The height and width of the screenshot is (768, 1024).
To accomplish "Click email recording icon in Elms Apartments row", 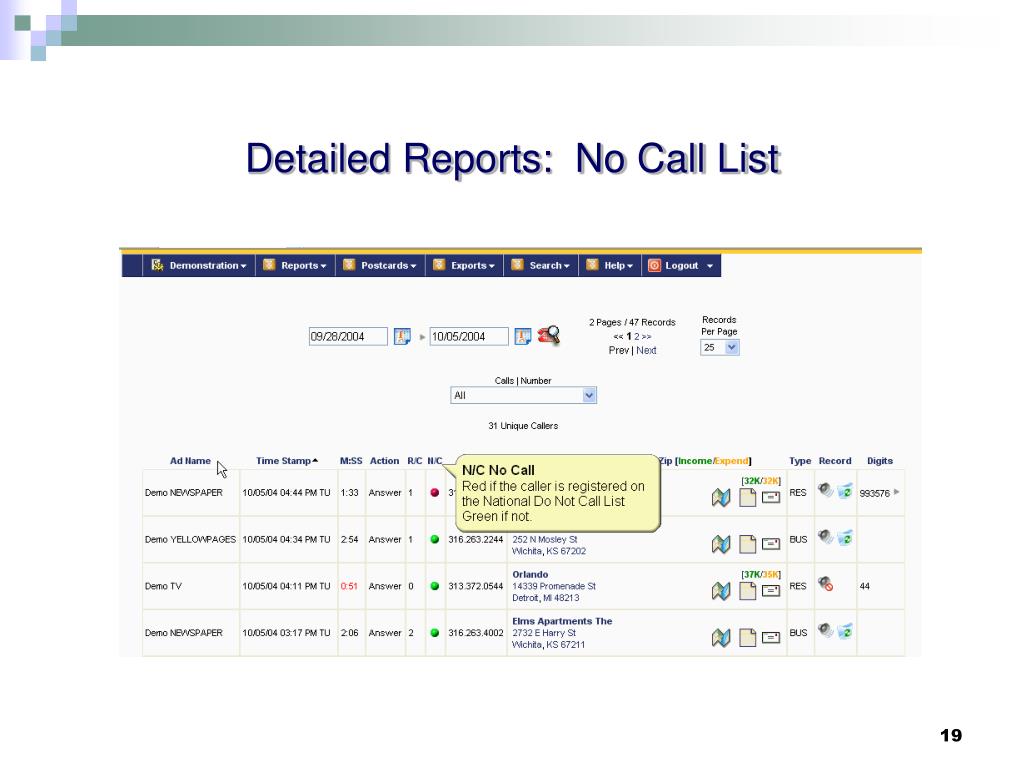I will pyautogui.click(x=844, y=631).
